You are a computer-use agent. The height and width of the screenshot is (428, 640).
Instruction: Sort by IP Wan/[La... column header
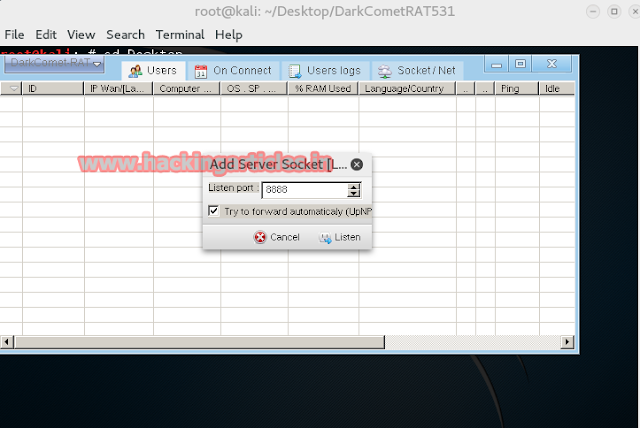pyautogui.click(x=118, y=89)
